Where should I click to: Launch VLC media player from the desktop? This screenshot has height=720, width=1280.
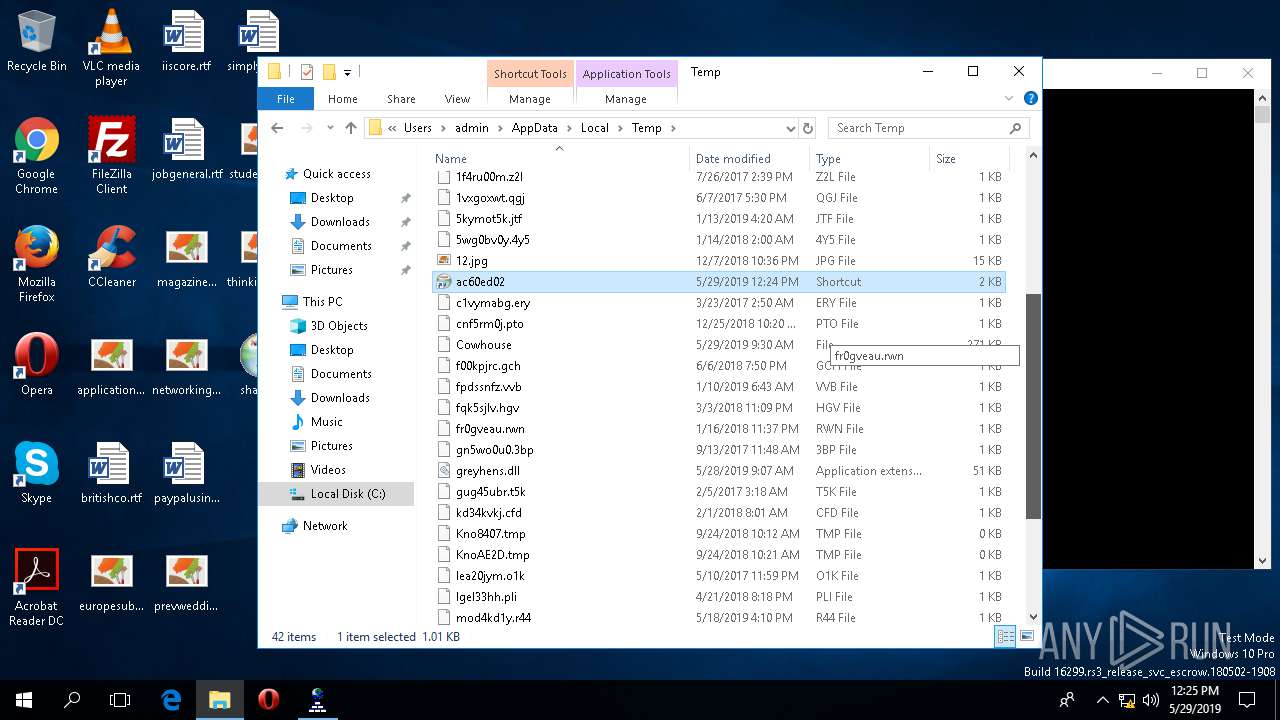pyautogui.click(x=111, y=48)
